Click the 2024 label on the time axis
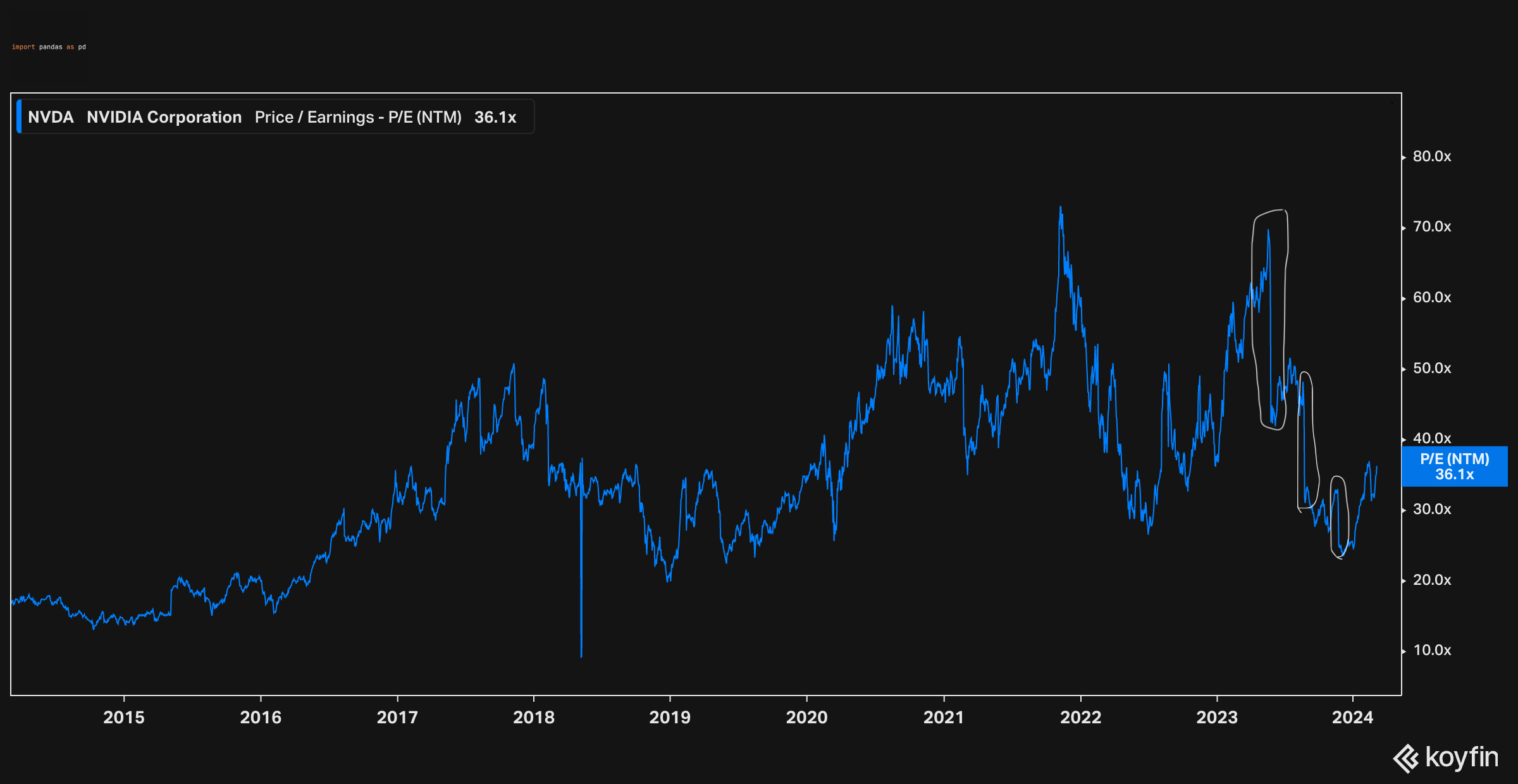The height and width of the screenshot is (784, 1518). [1353, 717]
